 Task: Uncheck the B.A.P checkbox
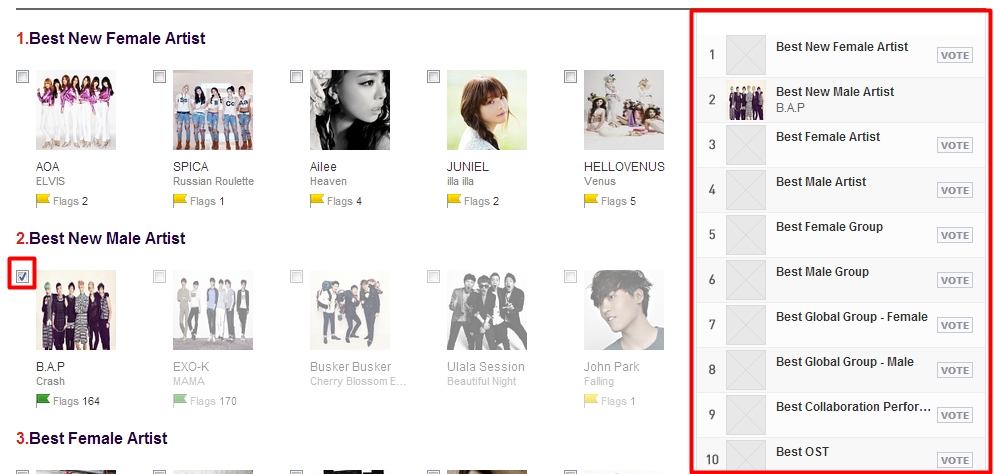[x=23, y=276]
